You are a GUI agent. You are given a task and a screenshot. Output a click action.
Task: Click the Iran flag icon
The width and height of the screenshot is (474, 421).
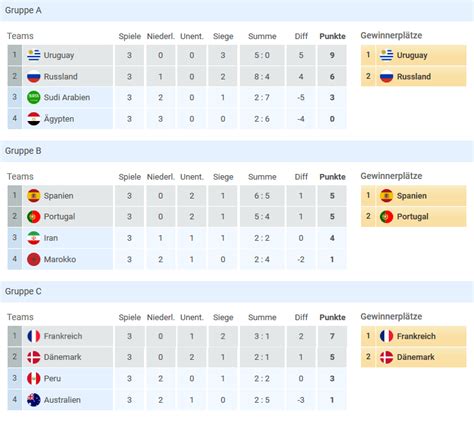pyautogui.click(x=34, y=238)
